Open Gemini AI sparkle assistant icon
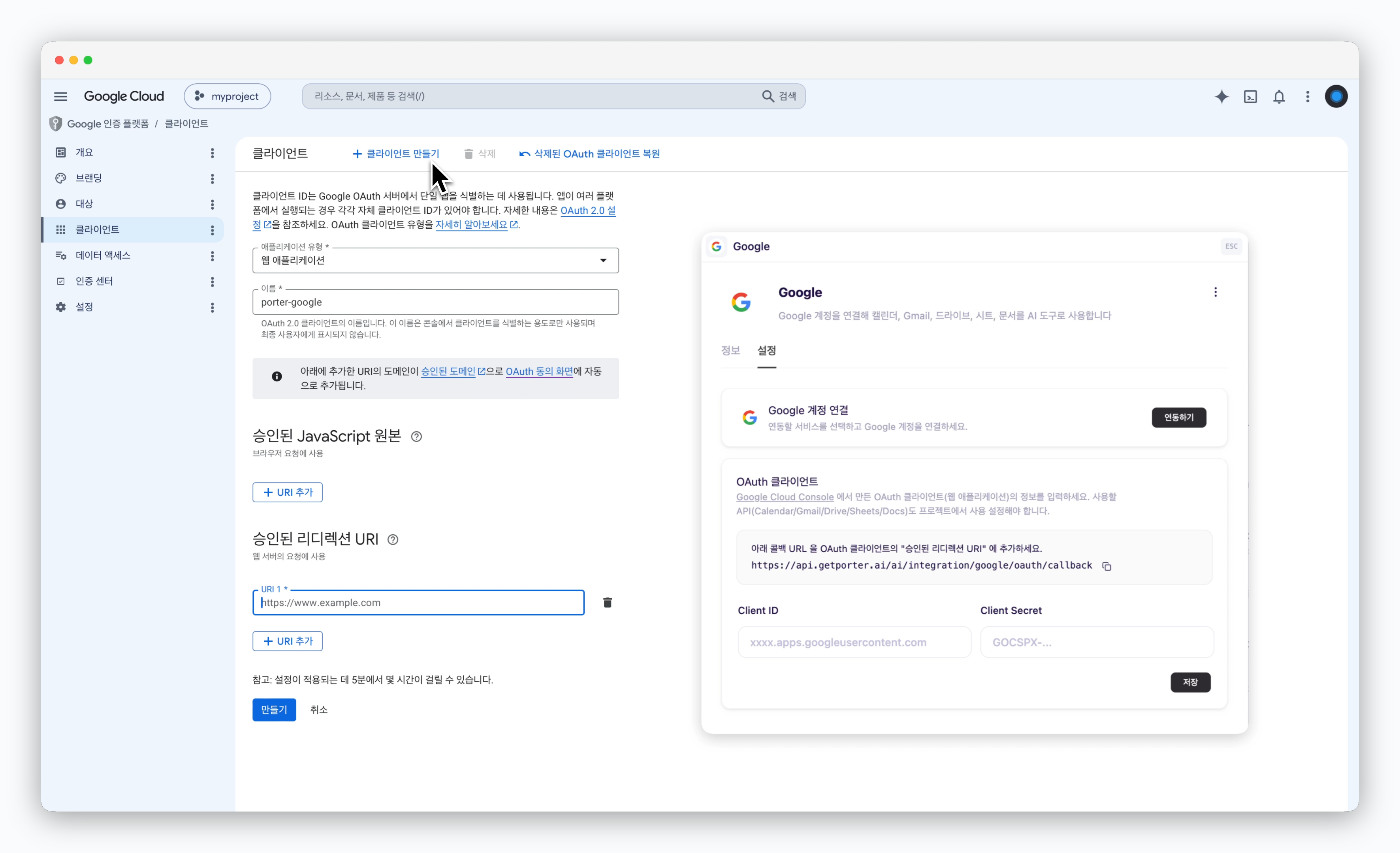This screenshot has height=853, width=1400. (x=1221, y=96)
